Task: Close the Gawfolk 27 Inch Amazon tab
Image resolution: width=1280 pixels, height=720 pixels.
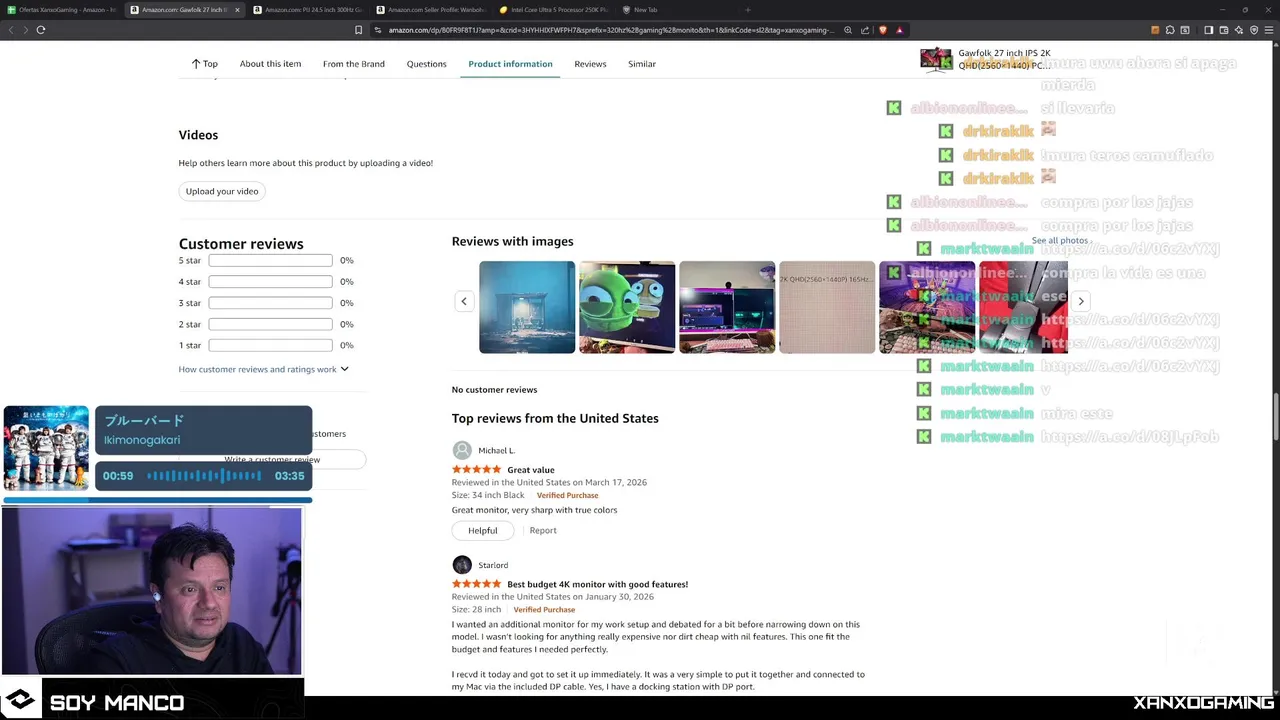Action: [237, 10]
